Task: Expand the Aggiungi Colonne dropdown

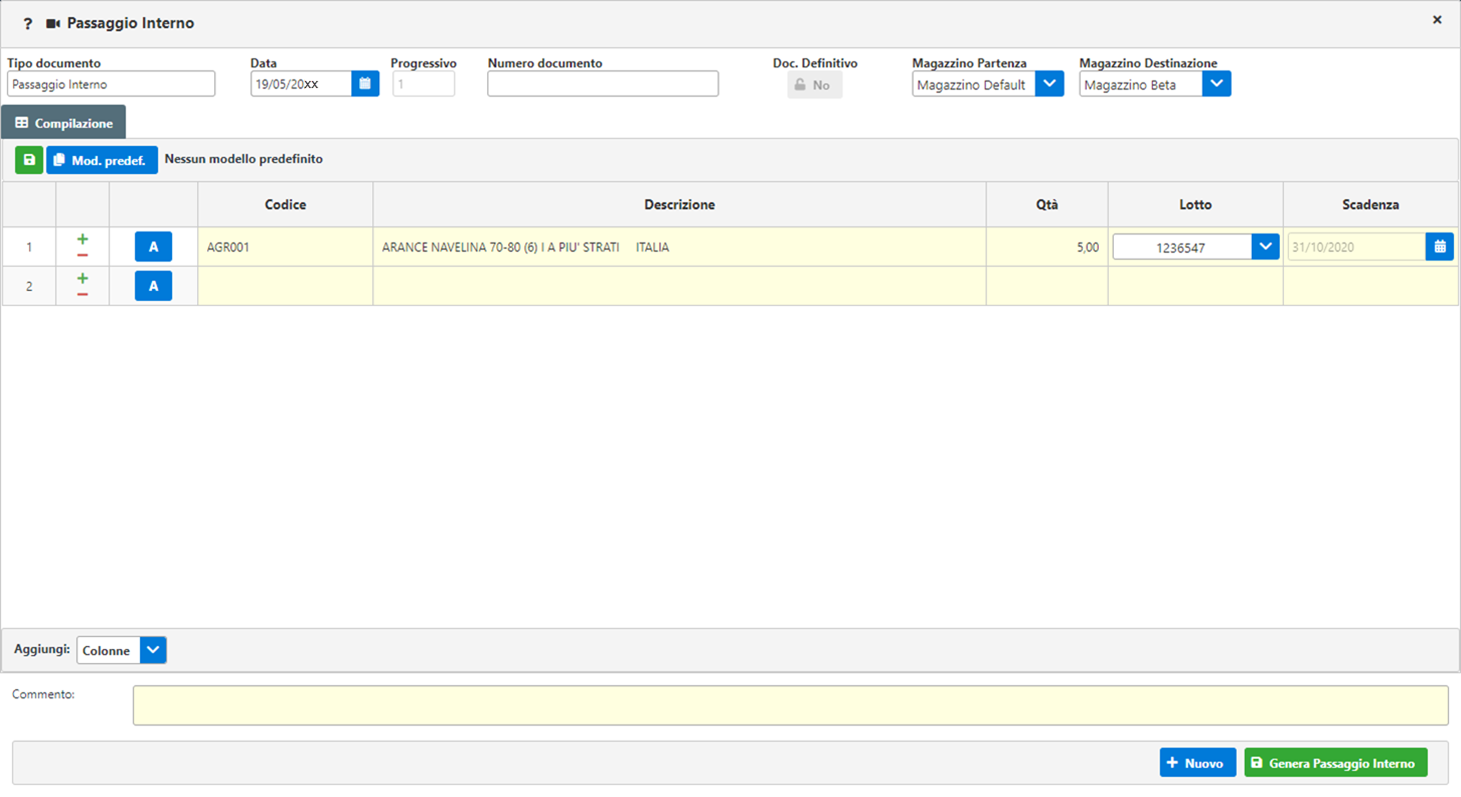Action: pyautogui.click(x=153, y=650)
